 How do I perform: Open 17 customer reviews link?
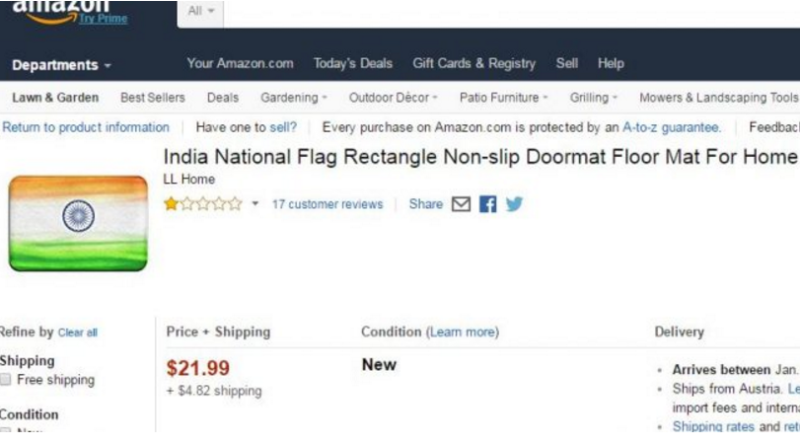point(327,204)
